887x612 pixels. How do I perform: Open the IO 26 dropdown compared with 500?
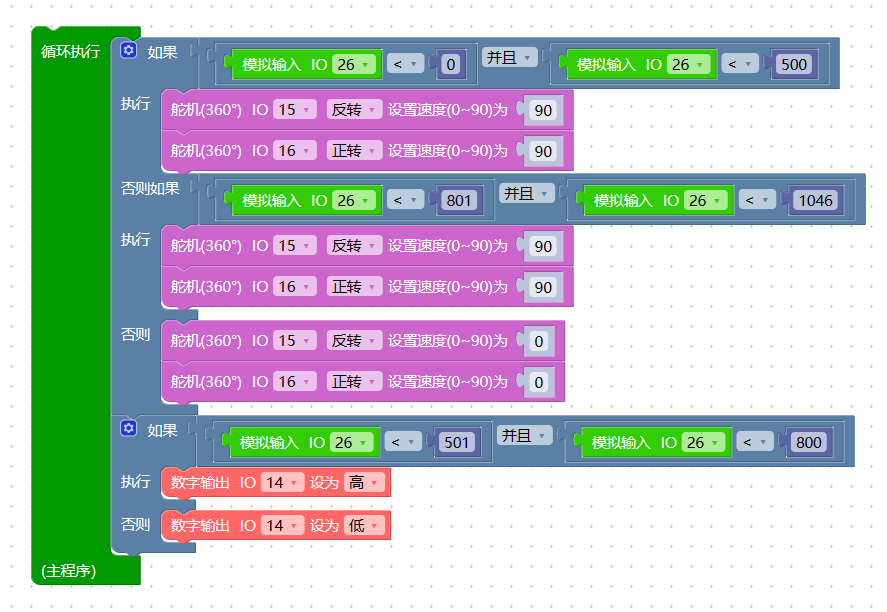[688, 64]
